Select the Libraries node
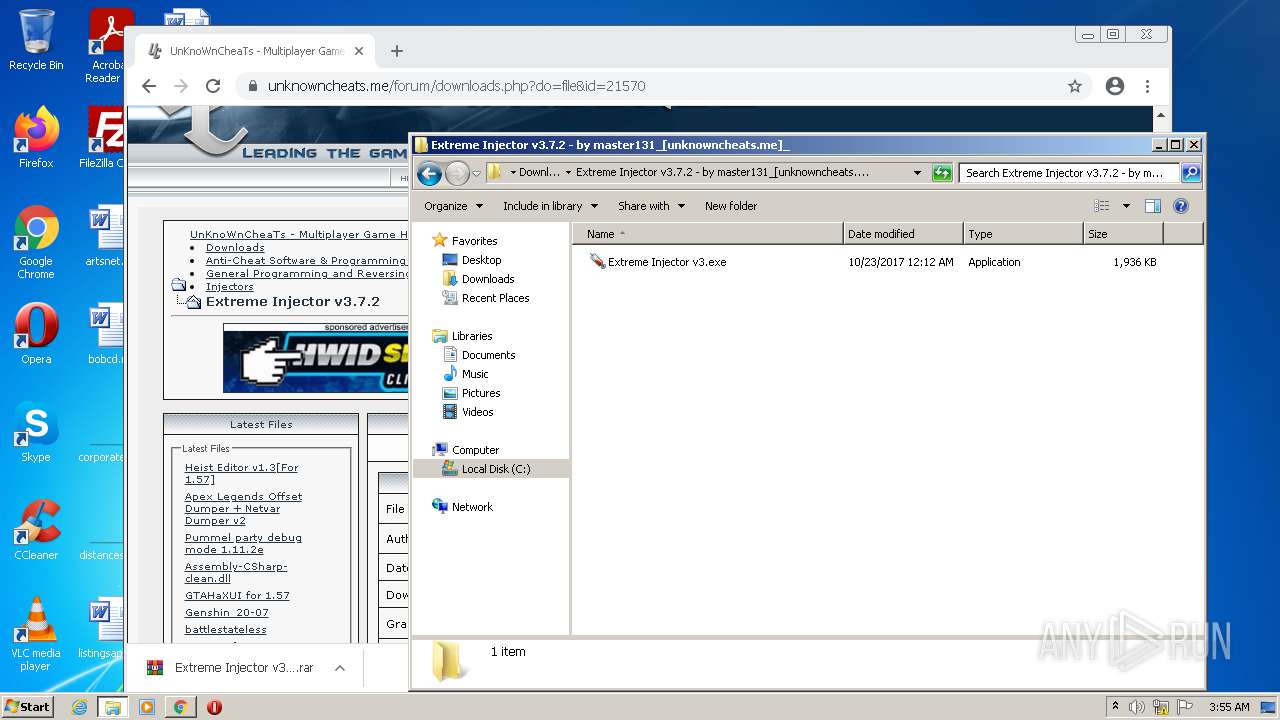The image size is (1280, 720). [x=472, y=336]
